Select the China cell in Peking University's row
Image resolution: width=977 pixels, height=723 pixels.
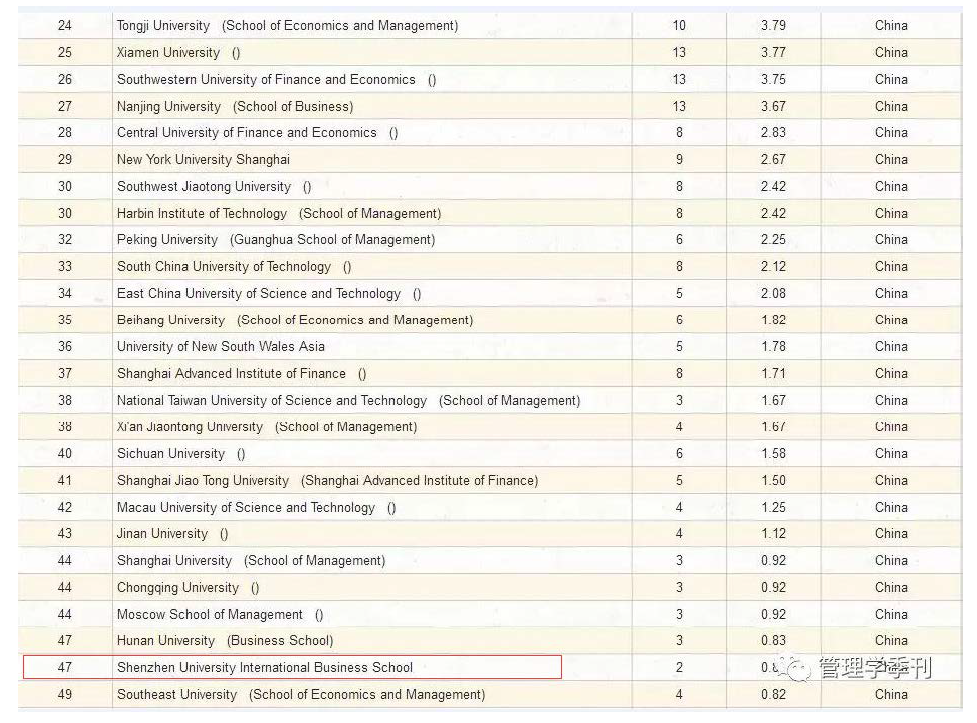pyautogui.click(x=891, y=239)
